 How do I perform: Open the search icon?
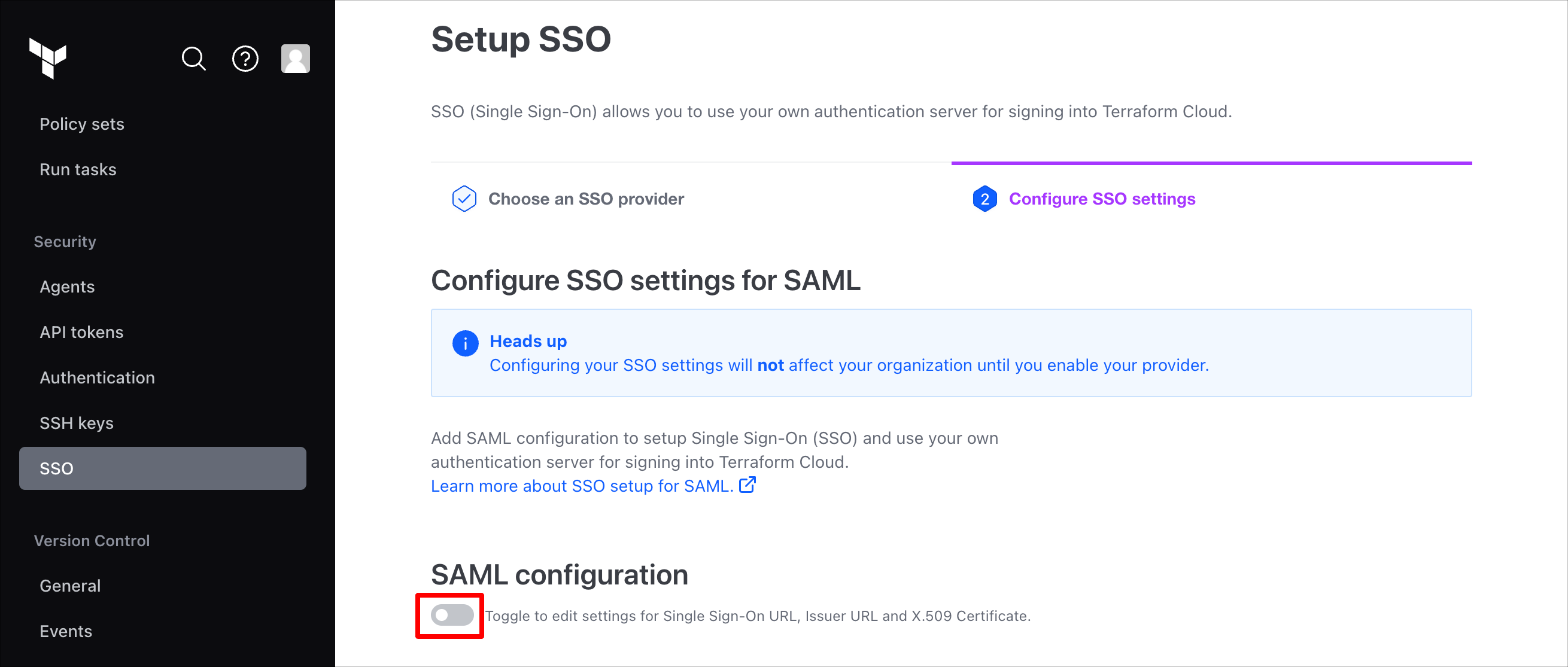tap(193, 59)
